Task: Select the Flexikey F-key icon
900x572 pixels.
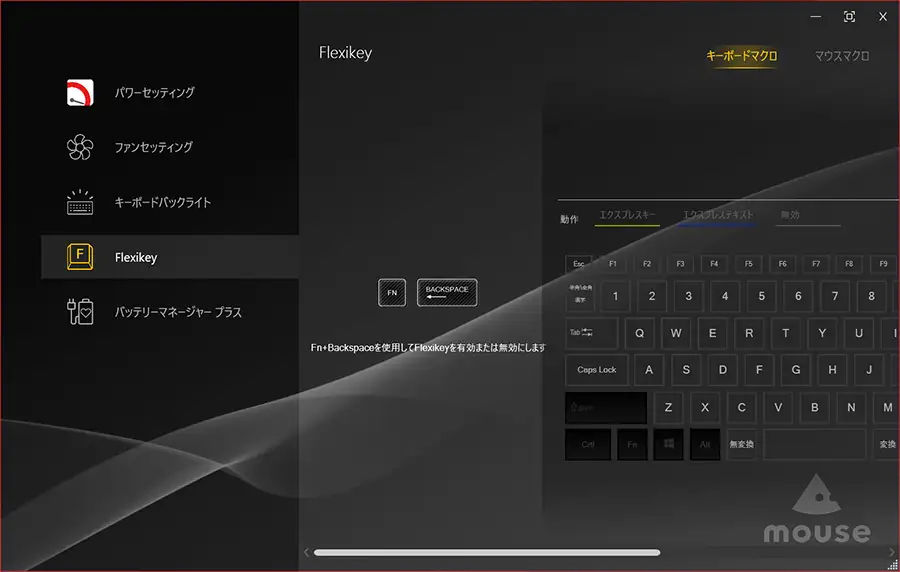Action: click(x=80, y=256)
